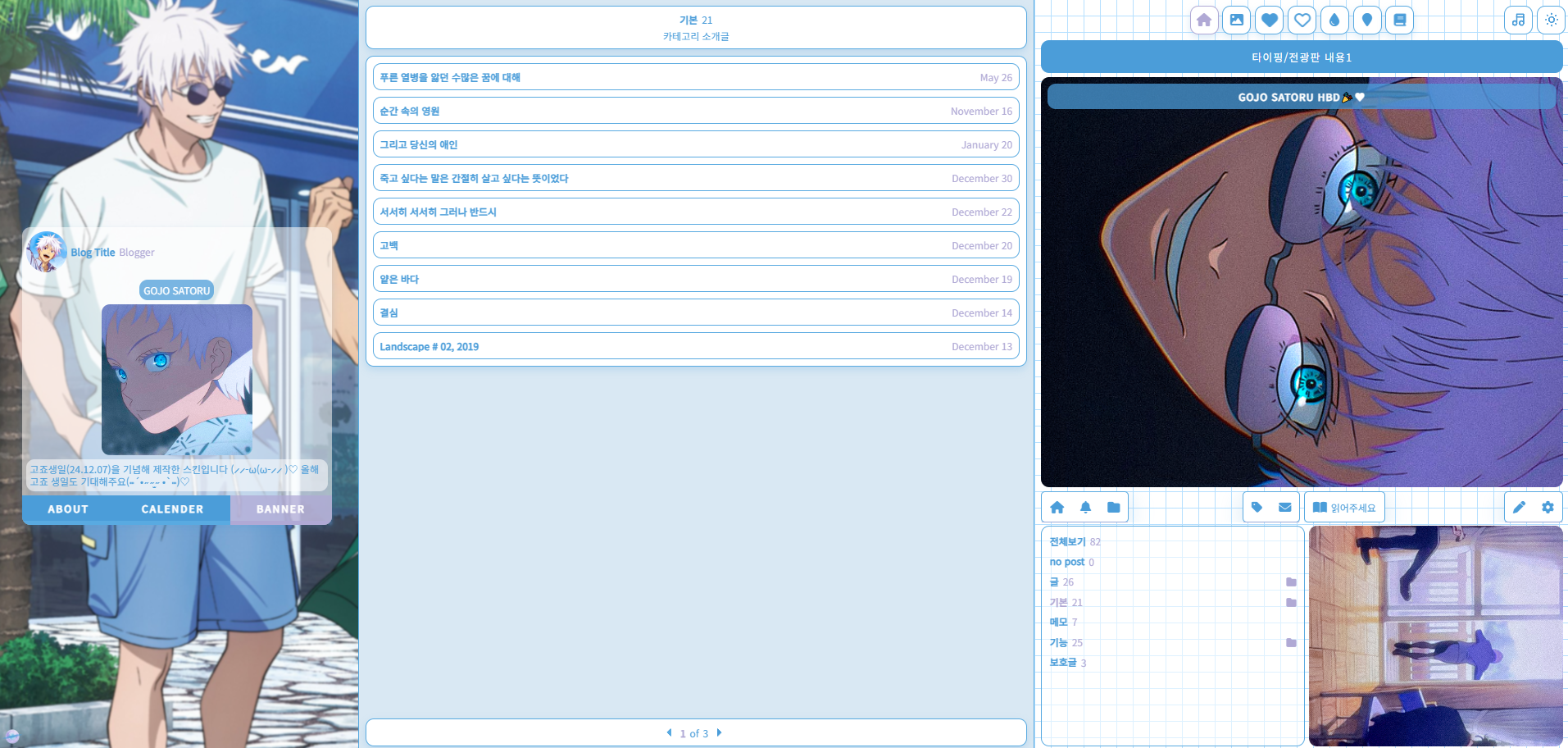Open post Landscape # 02, 2019
1568x748 pixels.
coord(696,346)
